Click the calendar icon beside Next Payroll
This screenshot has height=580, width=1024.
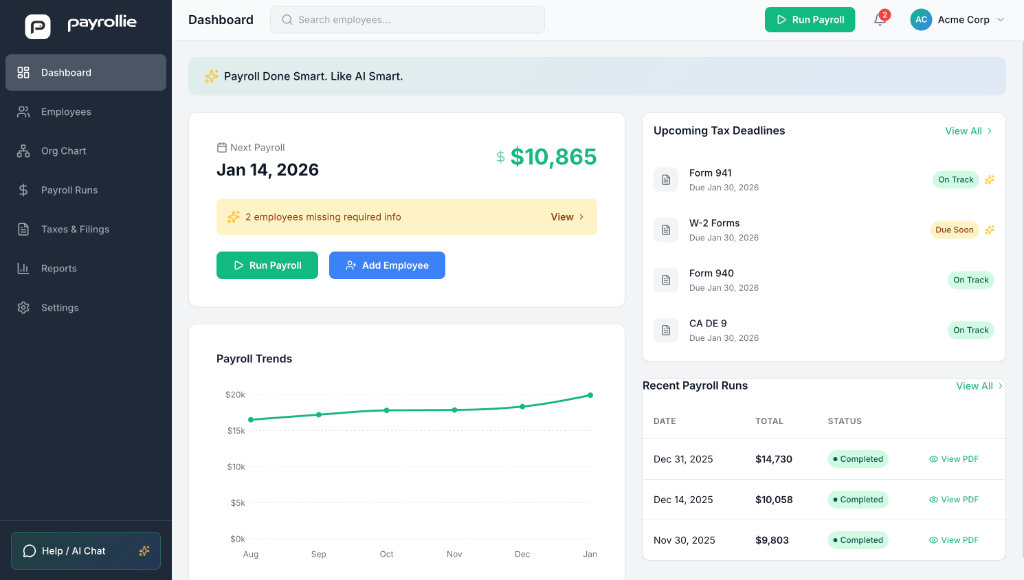(x=224, y=146)
